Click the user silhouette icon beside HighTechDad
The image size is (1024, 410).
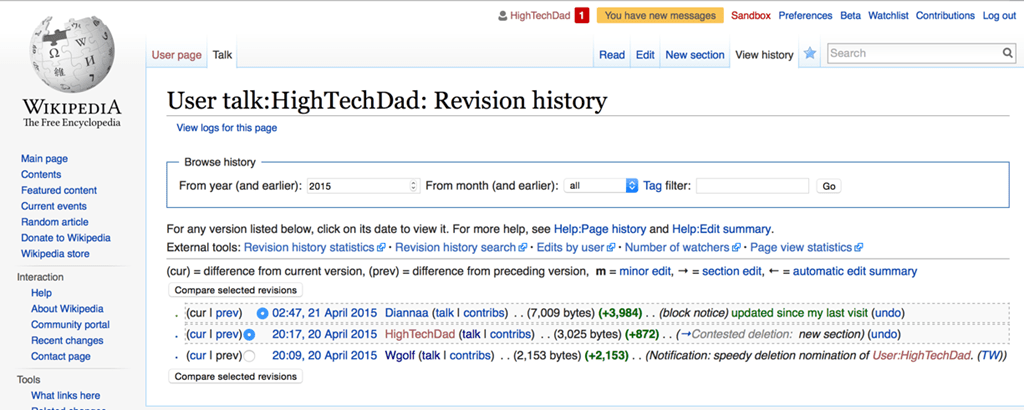[502, 16]
